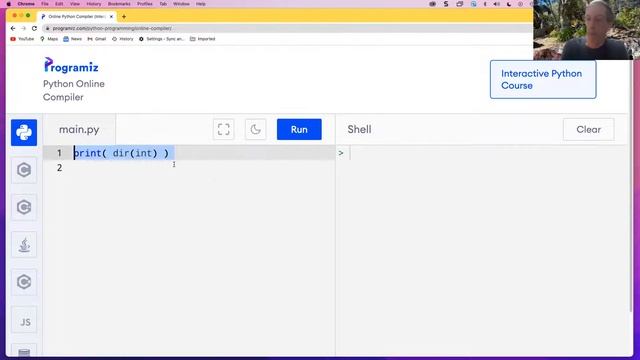
Task: Switch to the Online Python Compiler browser tab
Action: coord(77,17)
